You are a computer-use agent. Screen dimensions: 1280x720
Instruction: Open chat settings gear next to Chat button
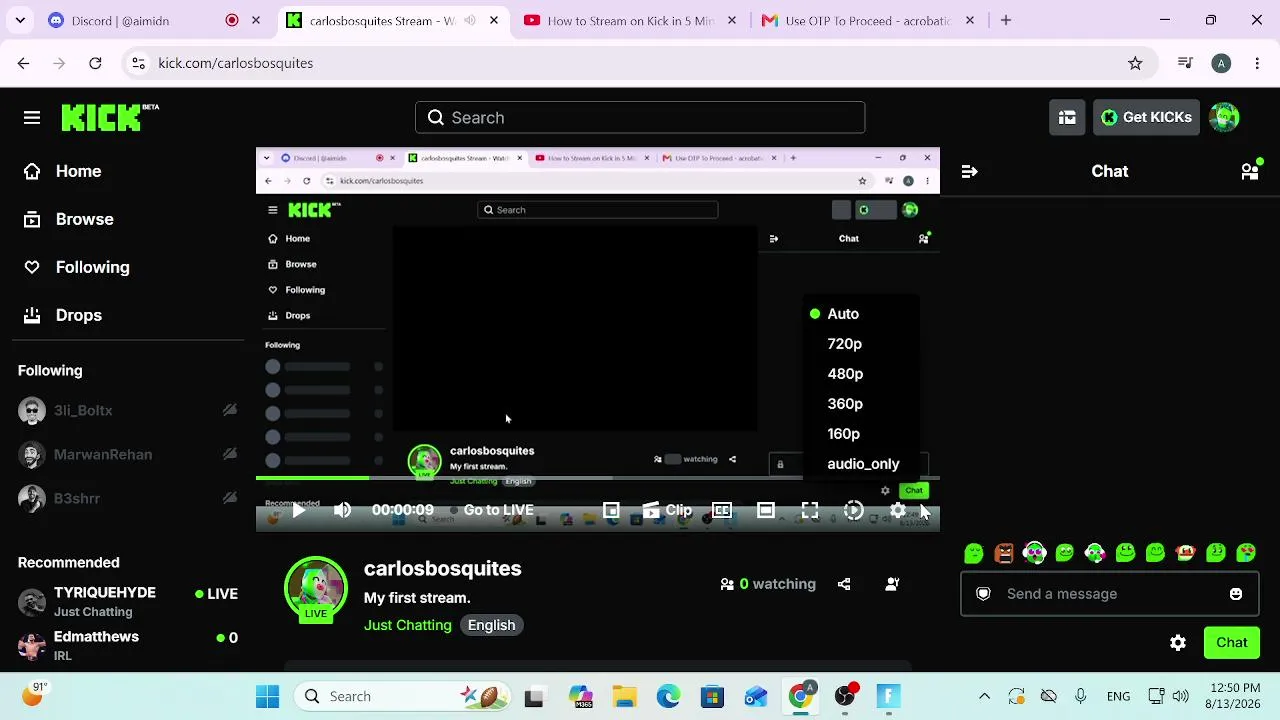[x=1178, y=643]
